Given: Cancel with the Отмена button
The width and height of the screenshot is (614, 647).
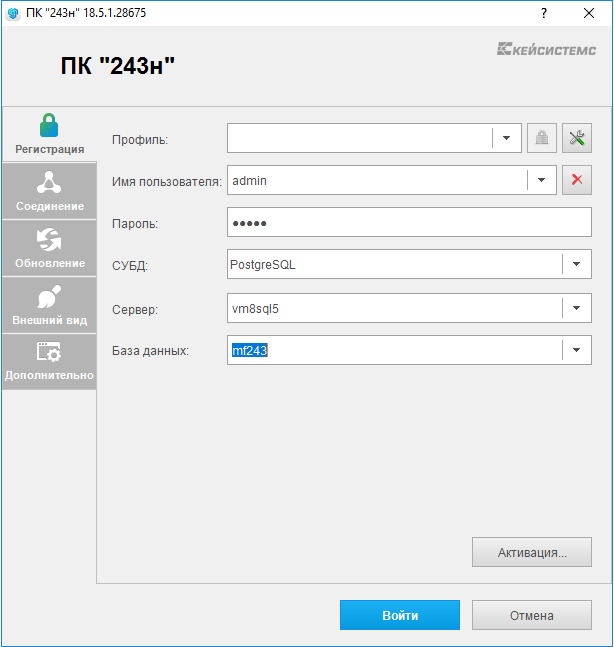Looking at the screenshot, I should point(531,615).
